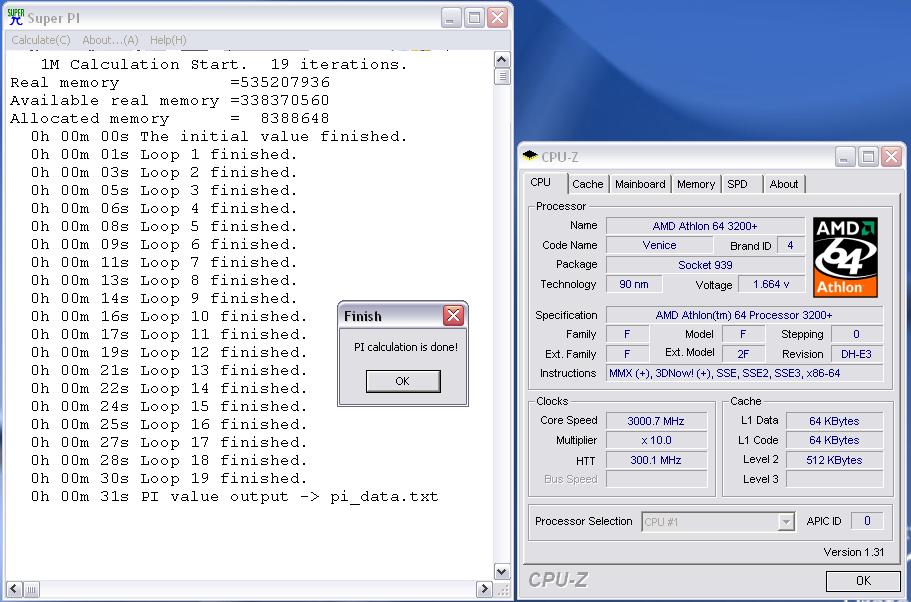The height and width of the screenshot is (602, 911).
Task: Click the Ext. Model value 2F
Action: coord(743,354)
